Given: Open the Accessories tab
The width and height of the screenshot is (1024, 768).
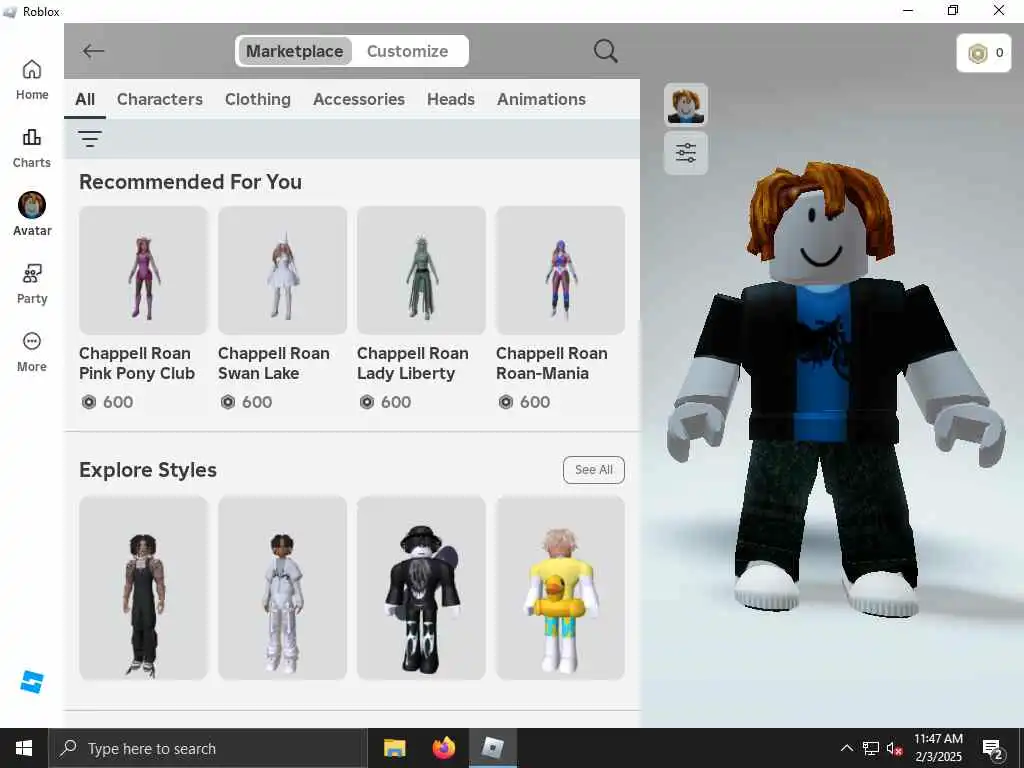Looking at the screenshot, I should click(x=359, y=99).
